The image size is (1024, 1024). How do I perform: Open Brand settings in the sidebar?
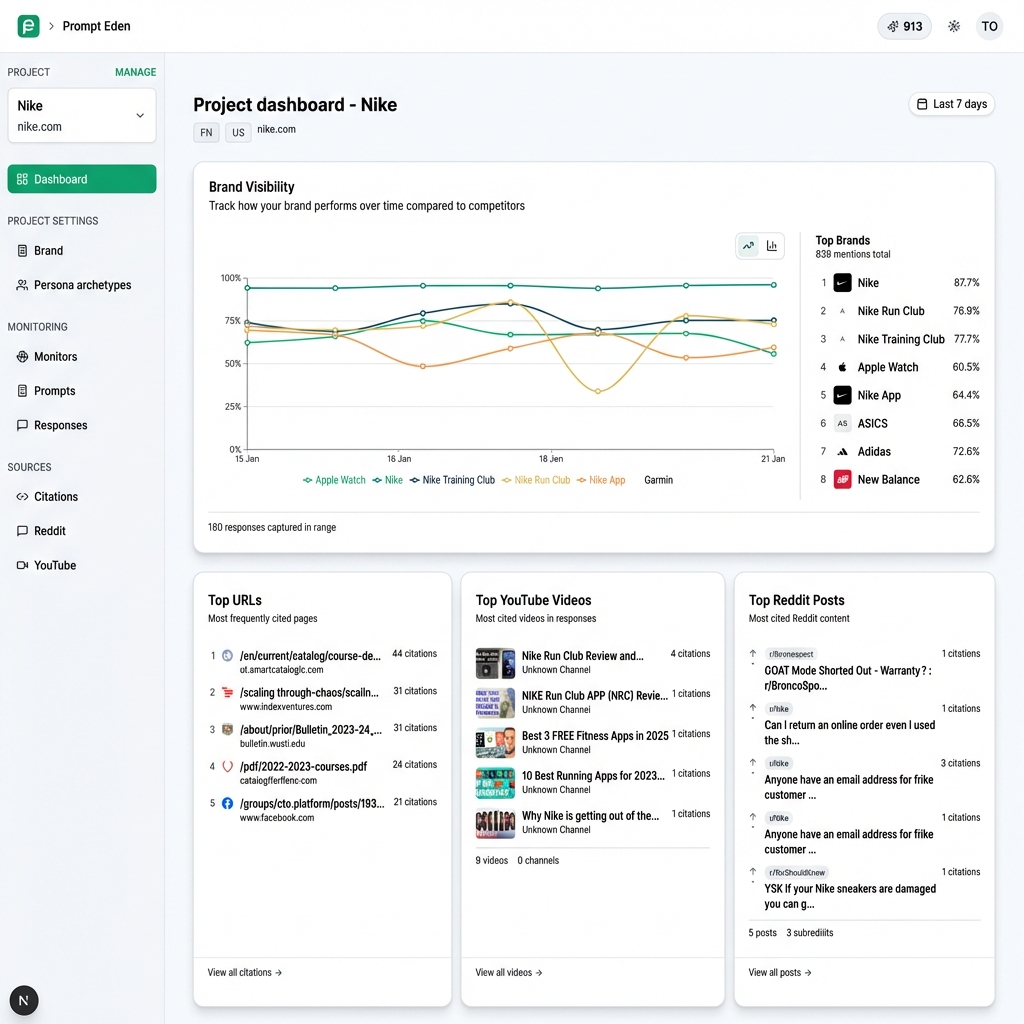[46, 250]
